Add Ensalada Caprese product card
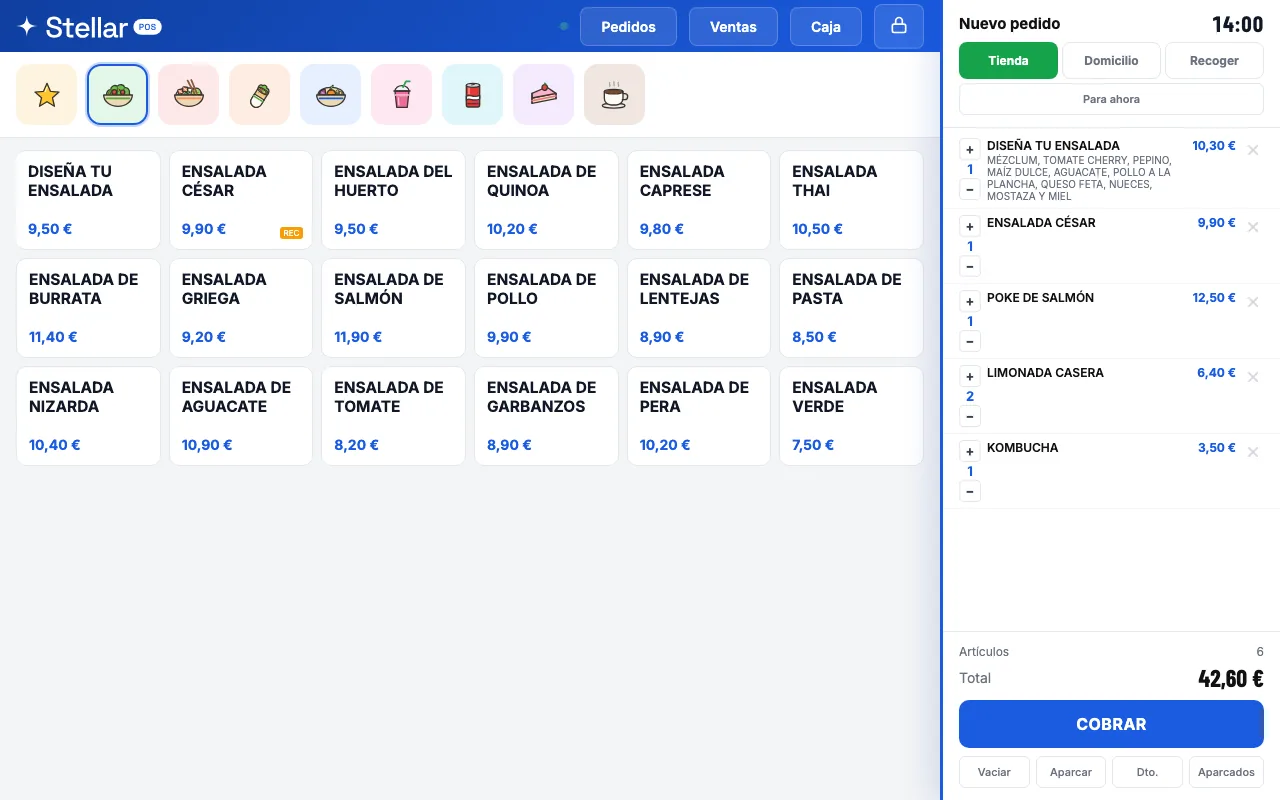Image resolution: width=1280 pixels, height=800 pixels. [x=699, y=200]
